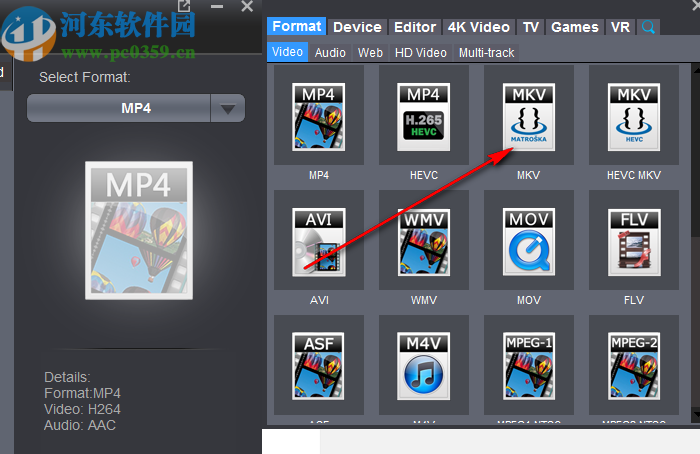Click the MKV caption label
Viewport: 700px width, 454px height.
[x=529, y=175]
